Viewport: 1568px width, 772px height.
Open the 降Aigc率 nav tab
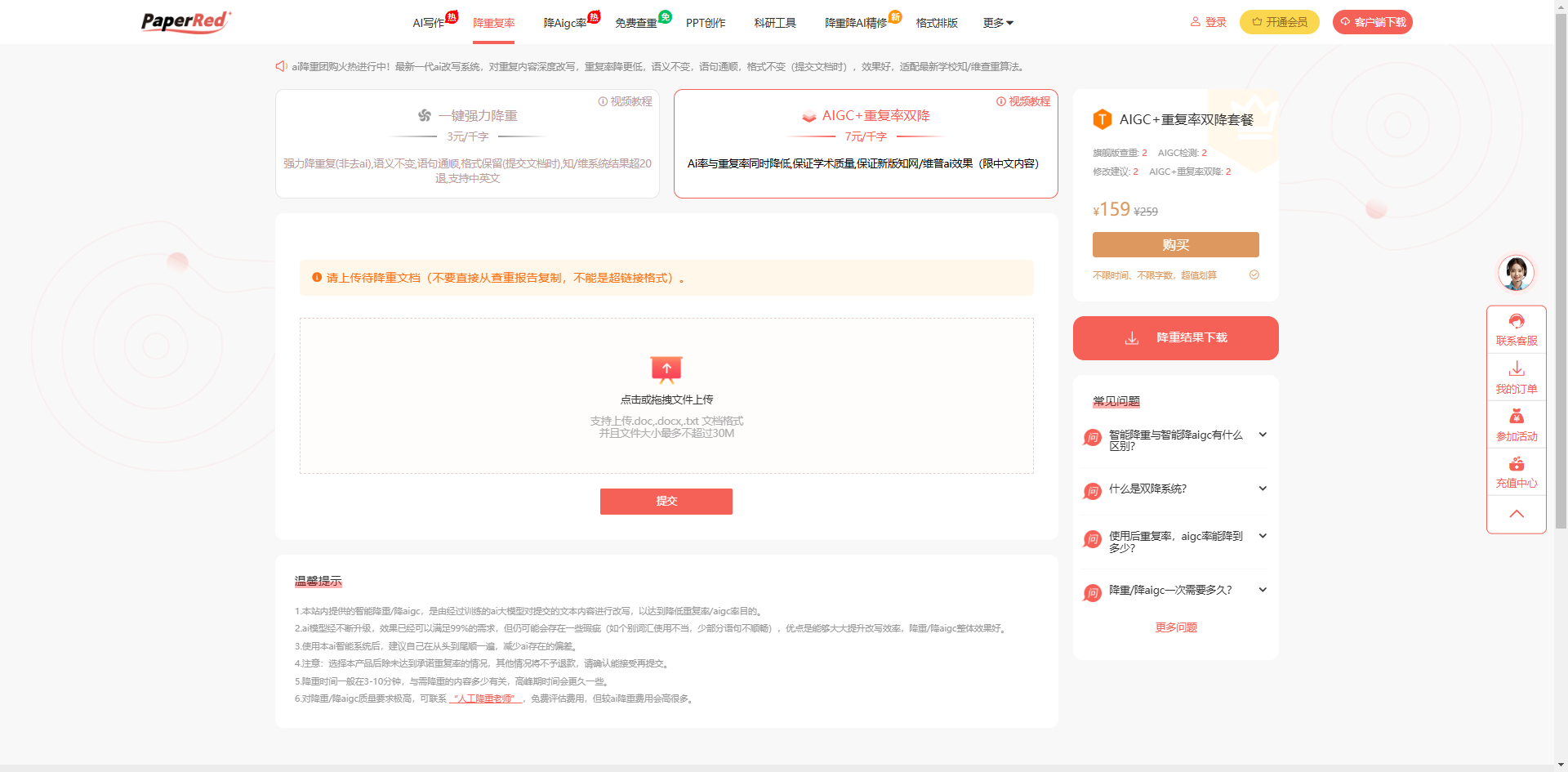coord(565,23)
